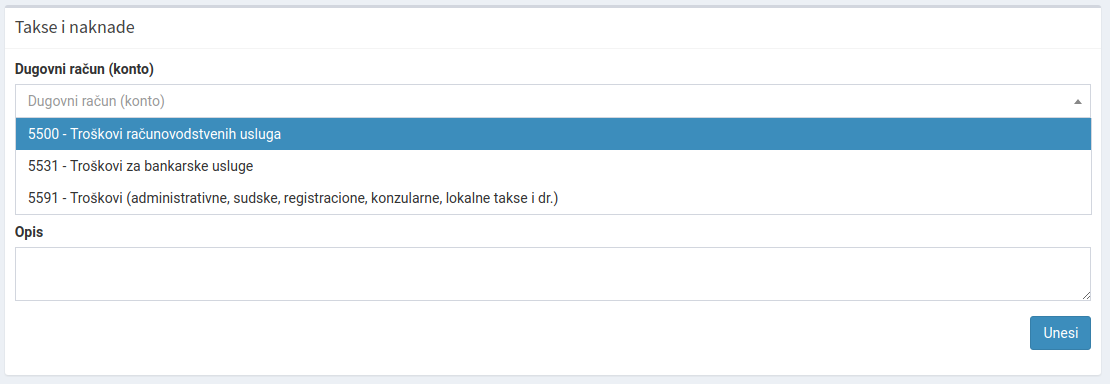
Task: Click the grey Dugovni račun placeholder text
Action: pyautogui.click(x=96, y=101)
